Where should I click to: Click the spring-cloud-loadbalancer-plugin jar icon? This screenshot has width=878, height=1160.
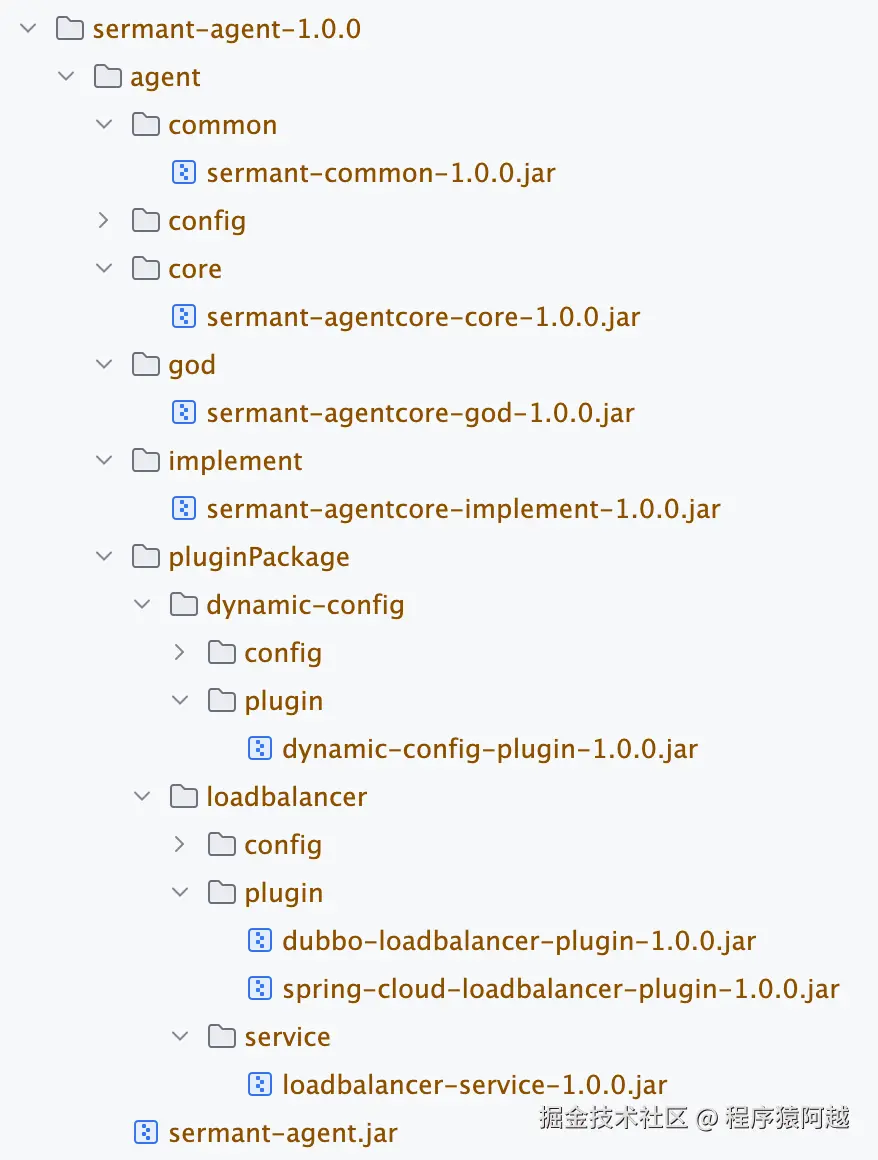260,989
